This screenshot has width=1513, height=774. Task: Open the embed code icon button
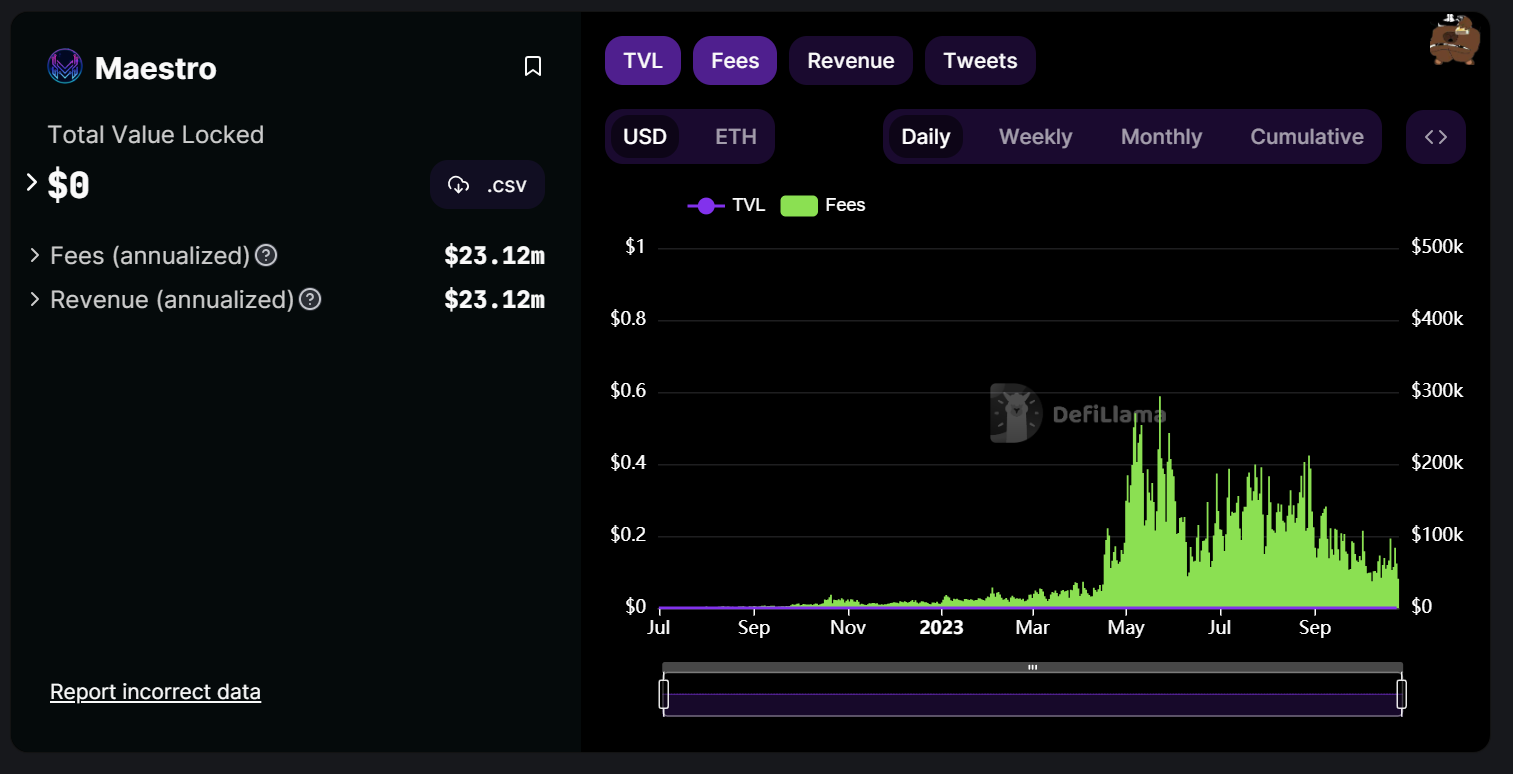tap(1435, 137)
